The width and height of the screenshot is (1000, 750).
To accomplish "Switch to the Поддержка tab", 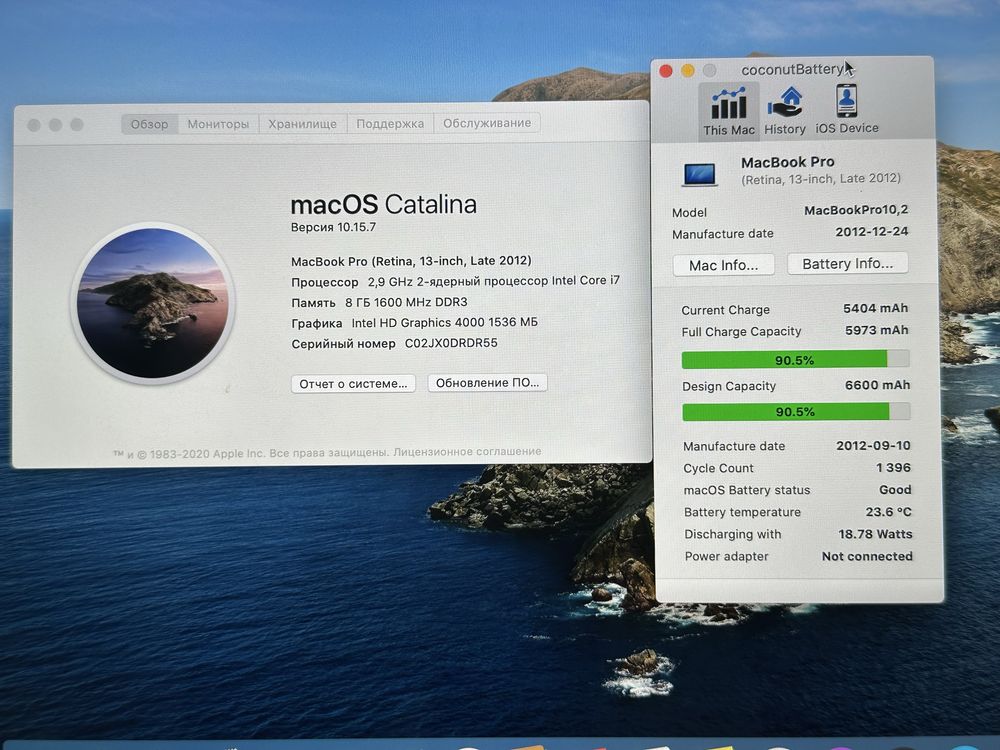I will coord(390,123).
